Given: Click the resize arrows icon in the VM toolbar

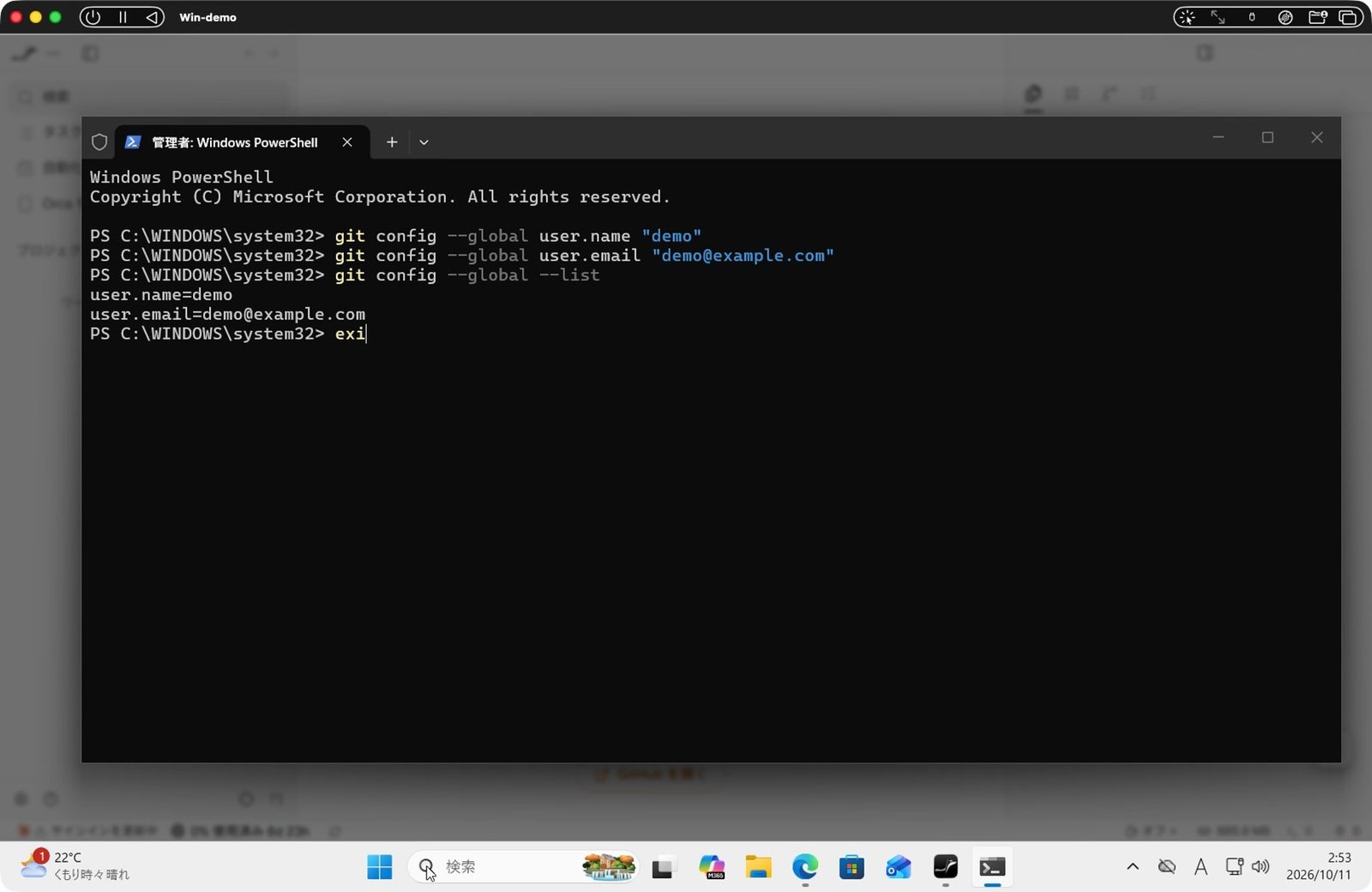Looking at the screenshot, I should (x=1218, y=17).
